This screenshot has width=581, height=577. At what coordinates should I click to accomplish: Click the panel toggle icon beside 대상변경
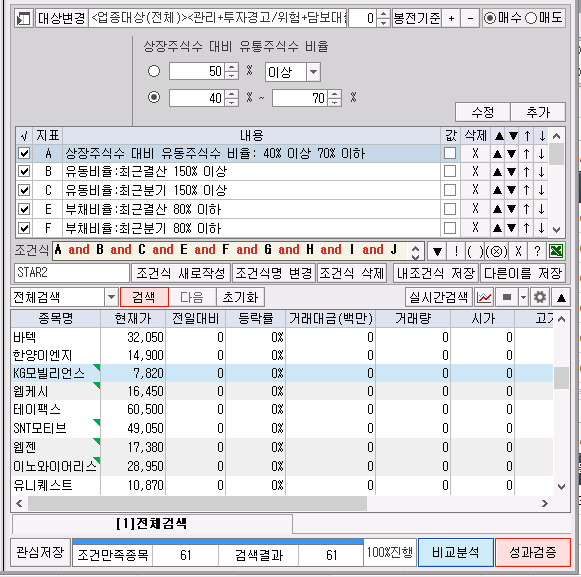pos(24,18)
